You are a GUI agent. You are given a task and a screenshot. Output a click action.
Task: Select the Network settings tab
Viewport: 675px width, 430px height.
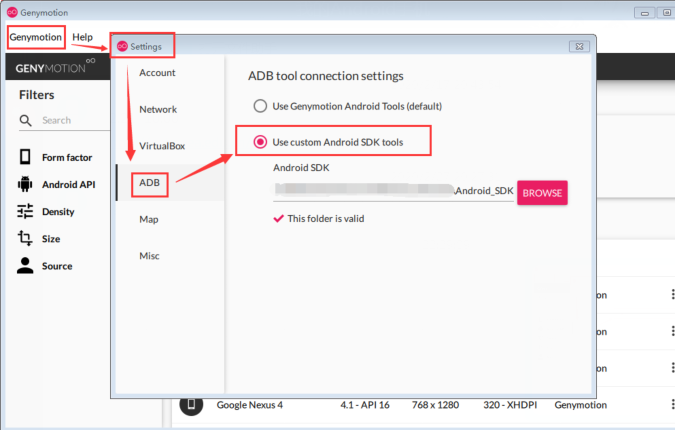158,109
